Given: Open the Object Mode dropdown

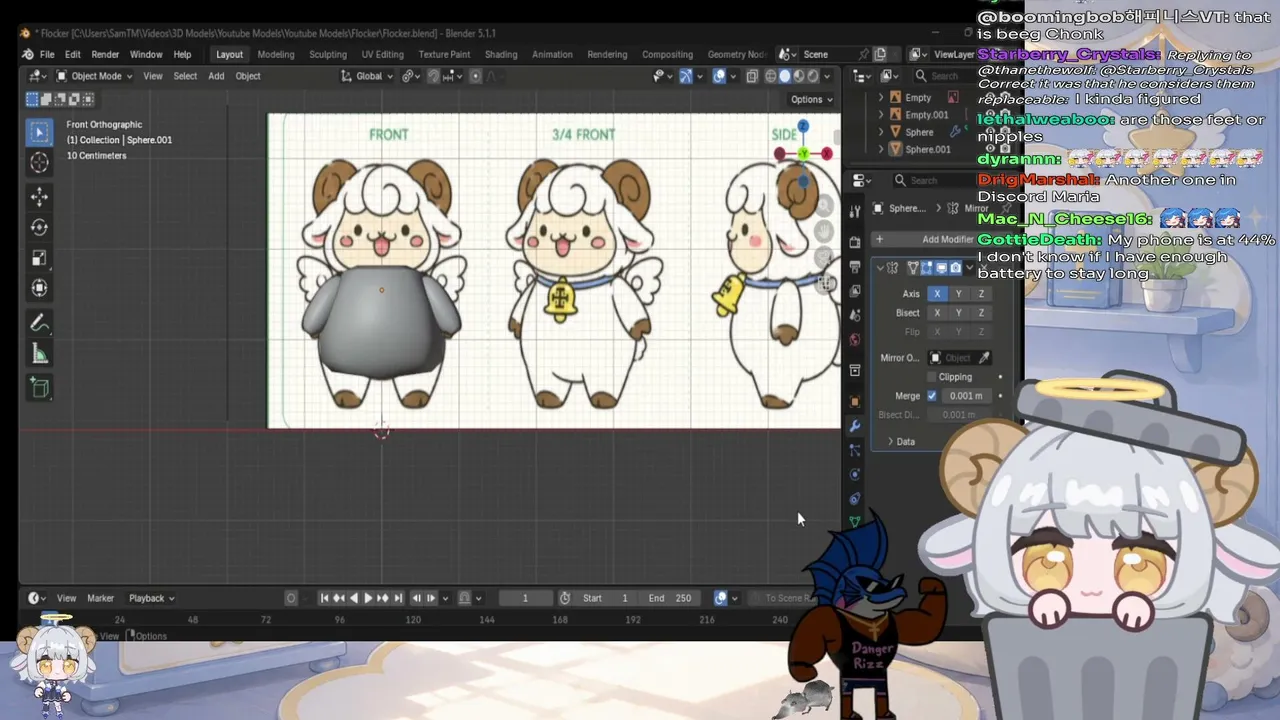Looking at the screenshot, I should tap(95, 76).
